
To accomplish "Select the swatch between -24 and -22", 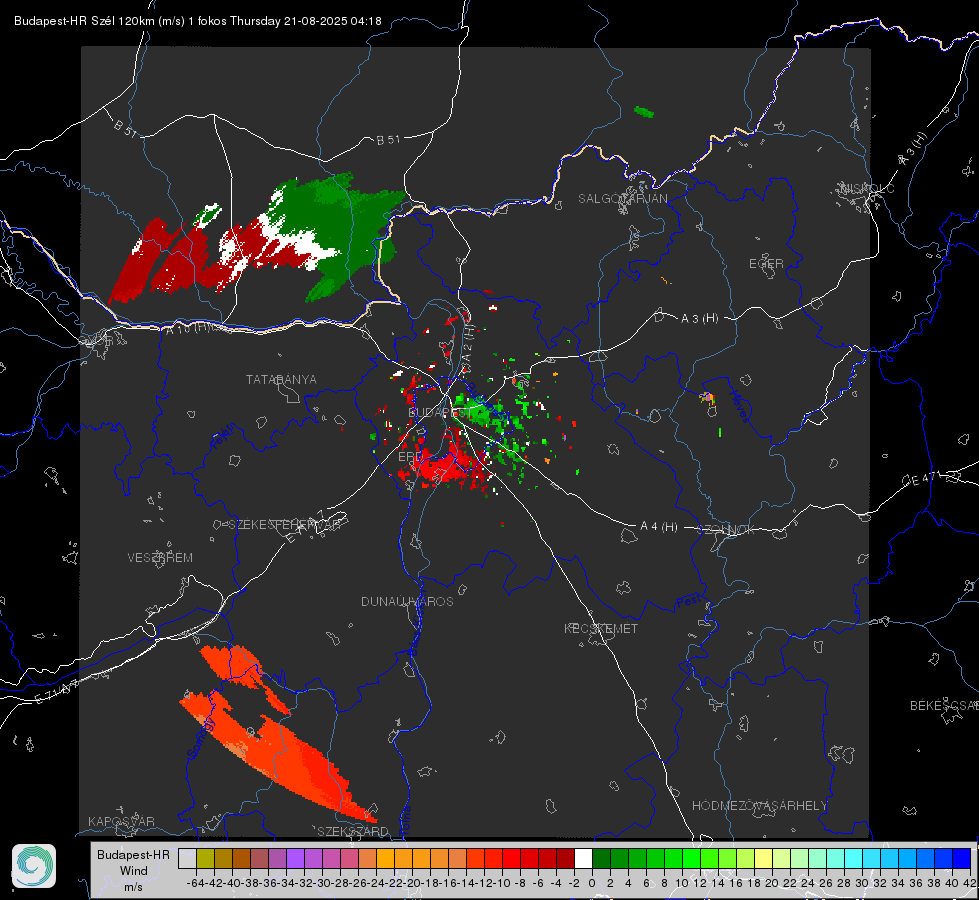I will coord(385,858).
